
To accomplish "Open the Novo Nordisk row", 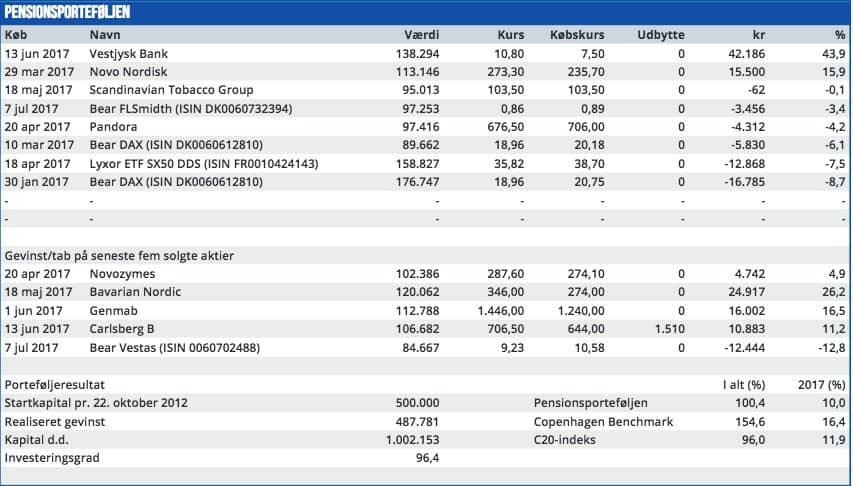I will click(126, 72).
